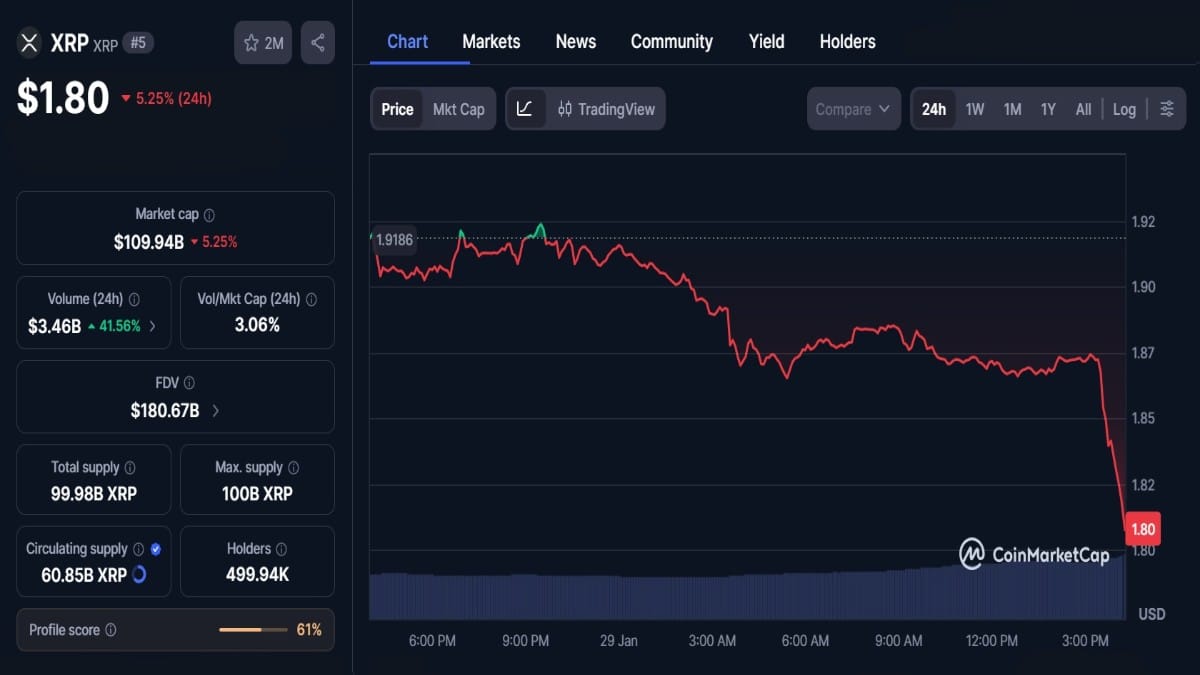Open the Holders tab
The width and height of the screenshot is (1200, 675).
click(x=848, y=41)
